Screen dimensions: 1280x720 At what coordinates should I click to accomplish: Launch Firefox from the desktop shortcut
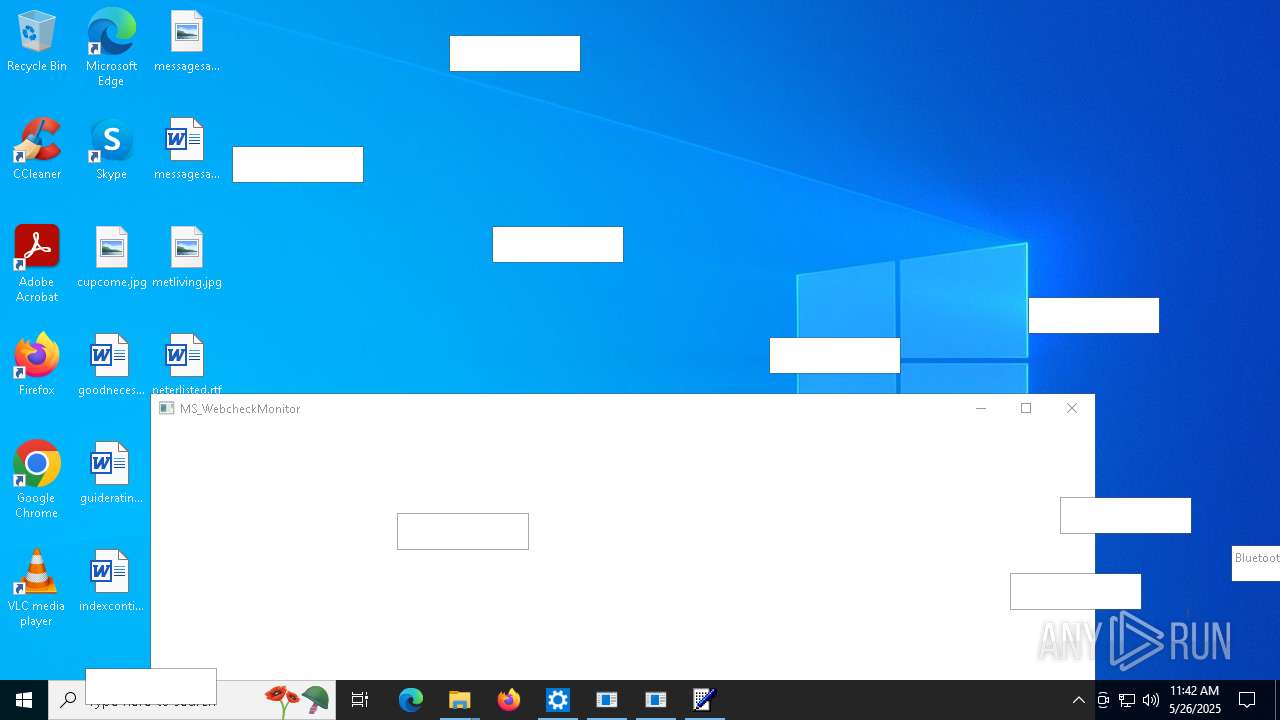pos(37,366)
